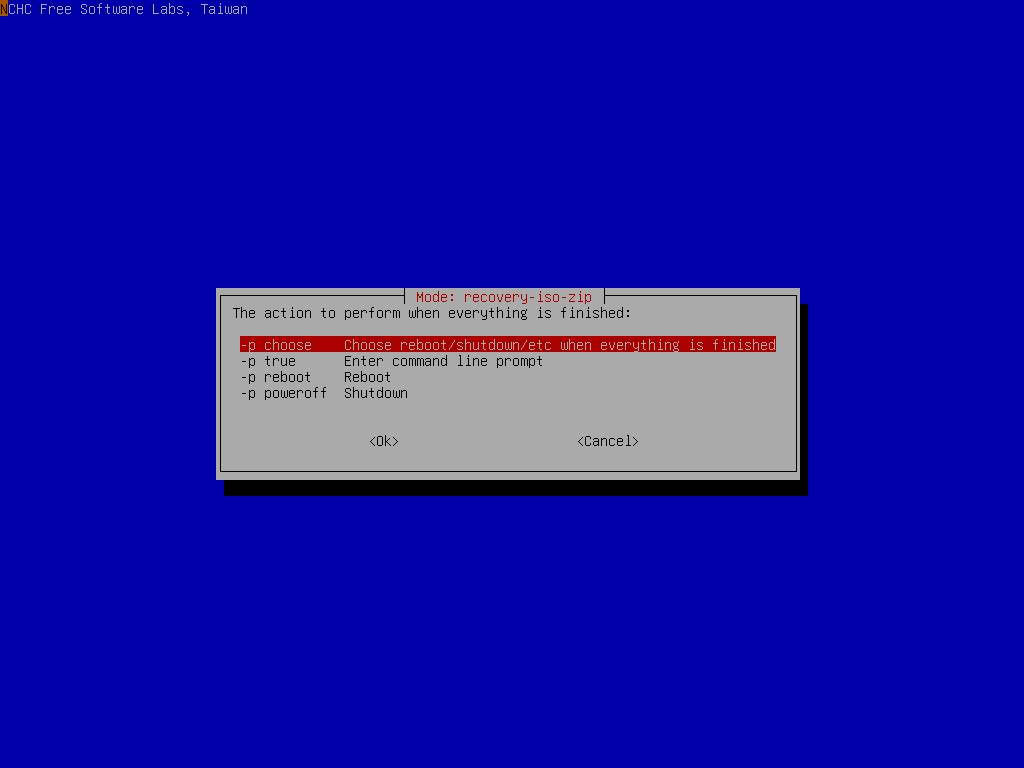
Task: Dismiss the dialog with Cancel
Action: pyautogui.click(x=607, y=440)
